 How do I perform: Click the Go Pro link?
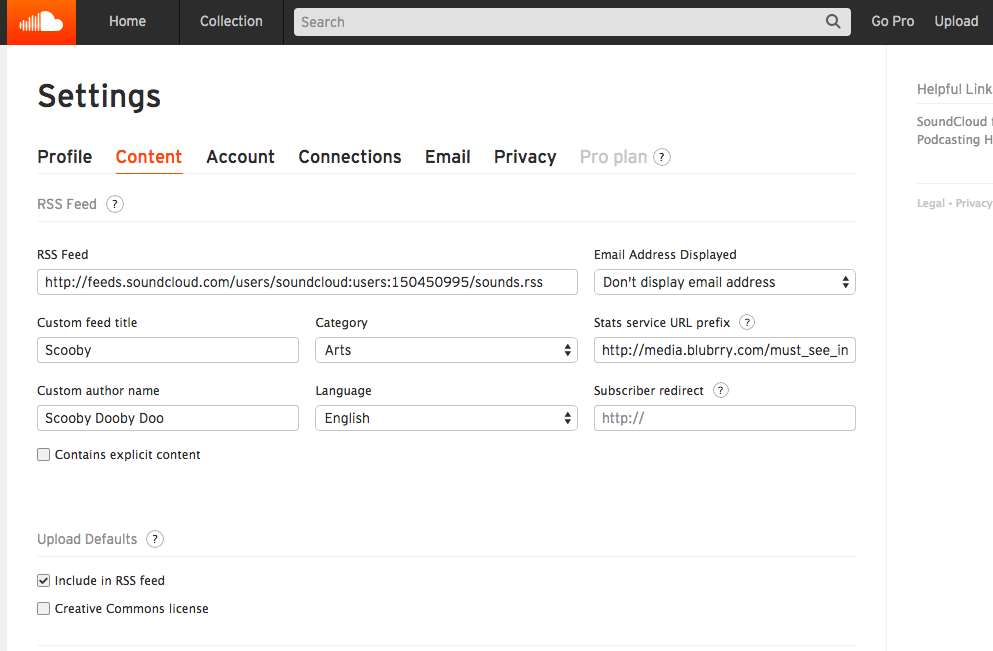coord(892,20)
